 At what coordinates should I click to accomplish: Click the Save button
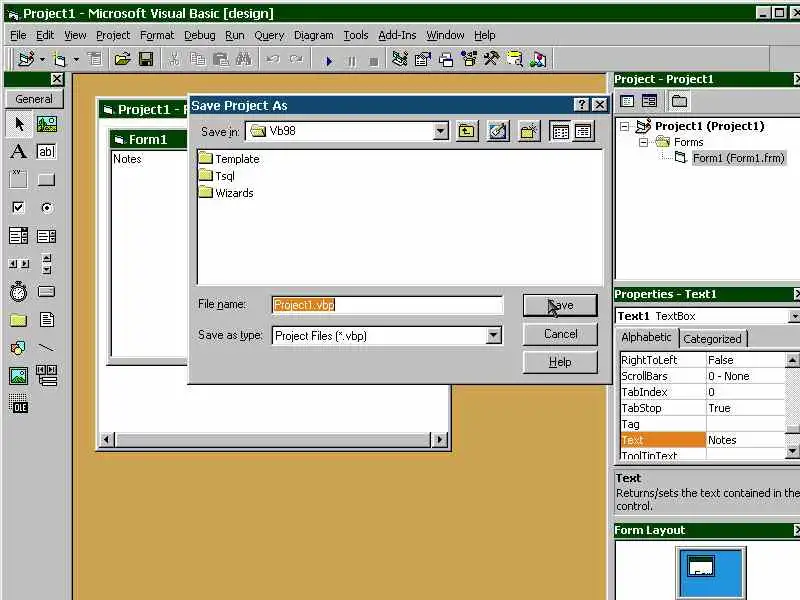[560, 305]
